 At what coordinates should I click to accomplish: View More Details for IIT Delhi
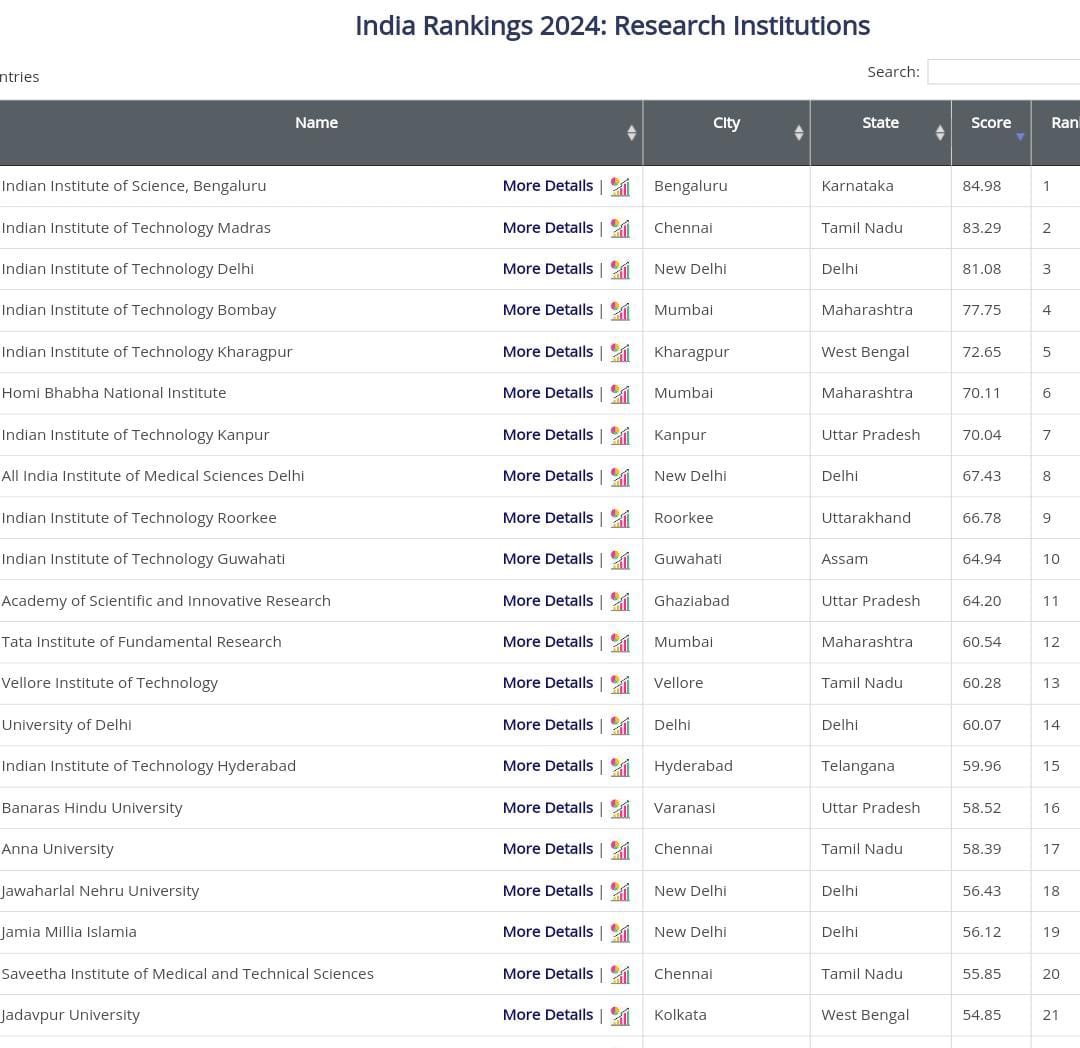coord(548,269)
